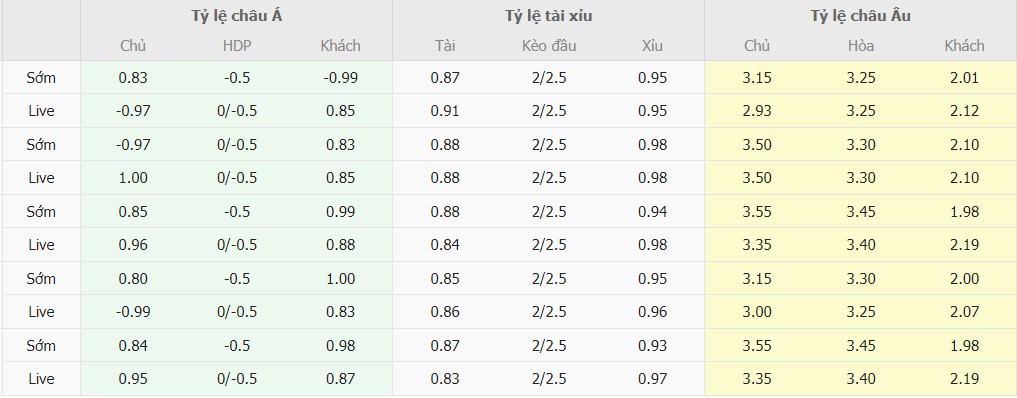This screenshot has width=1017, height=398.
Task: Click Tài odds value 0.83 in last row
Action: pyautogui.click(x=445, y=379)
